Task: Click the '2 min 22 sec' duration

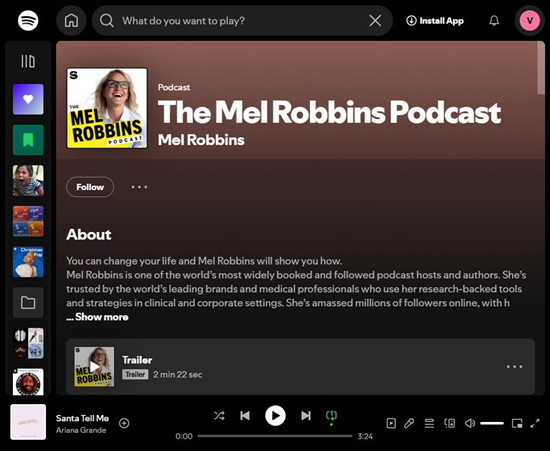Action: point(178,375)
